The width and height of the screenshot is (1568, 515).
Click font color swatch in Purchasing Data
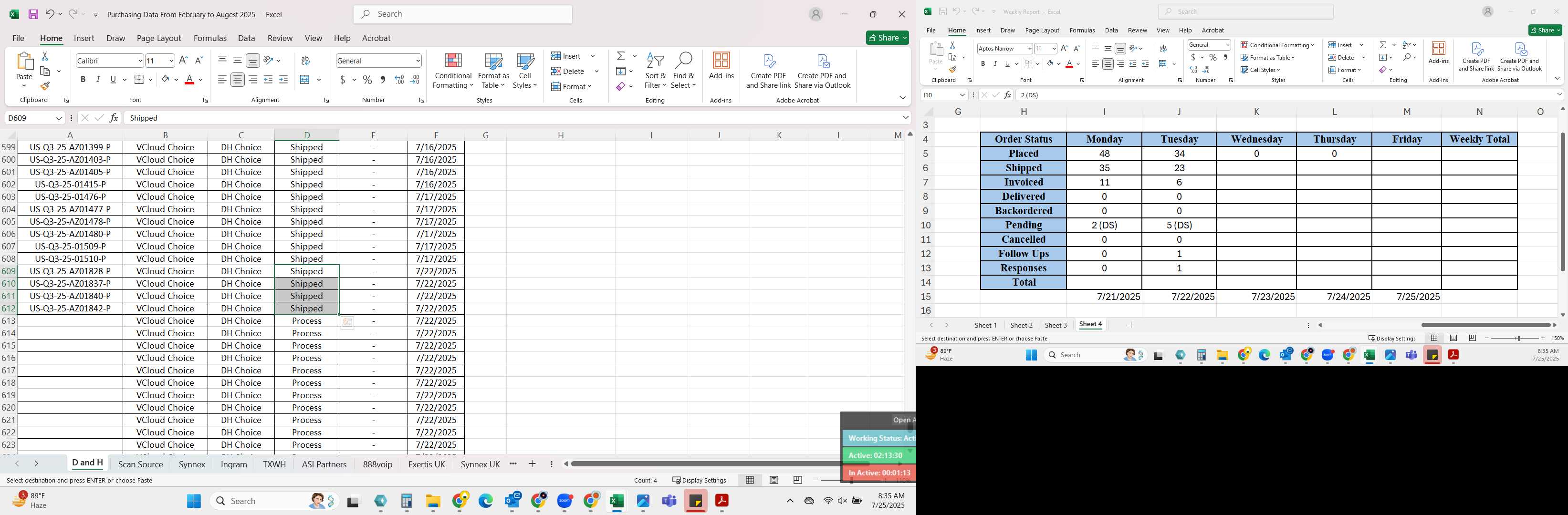189,80
